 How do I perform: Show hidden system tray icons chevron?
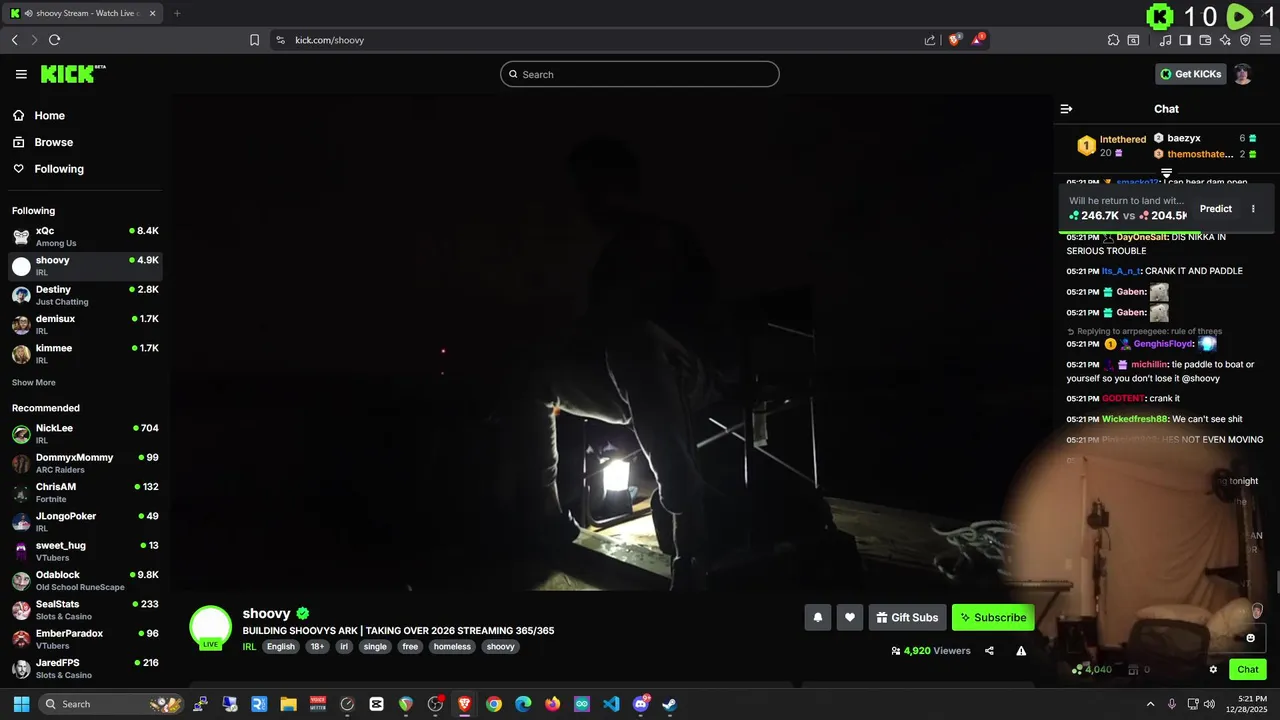pyautogui.click(x=1150, y=704)
